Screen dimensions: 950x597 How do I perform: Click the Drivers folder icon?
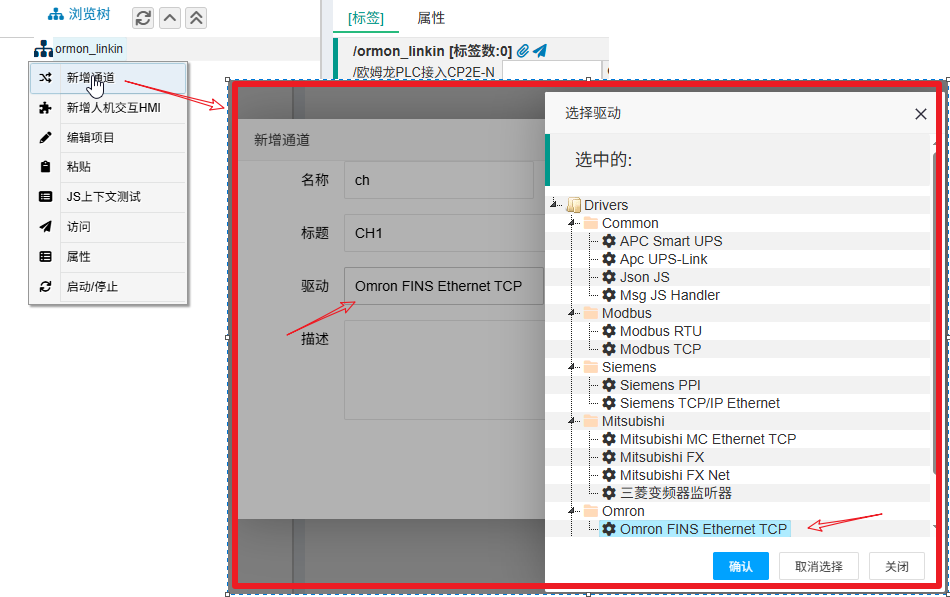574,205
